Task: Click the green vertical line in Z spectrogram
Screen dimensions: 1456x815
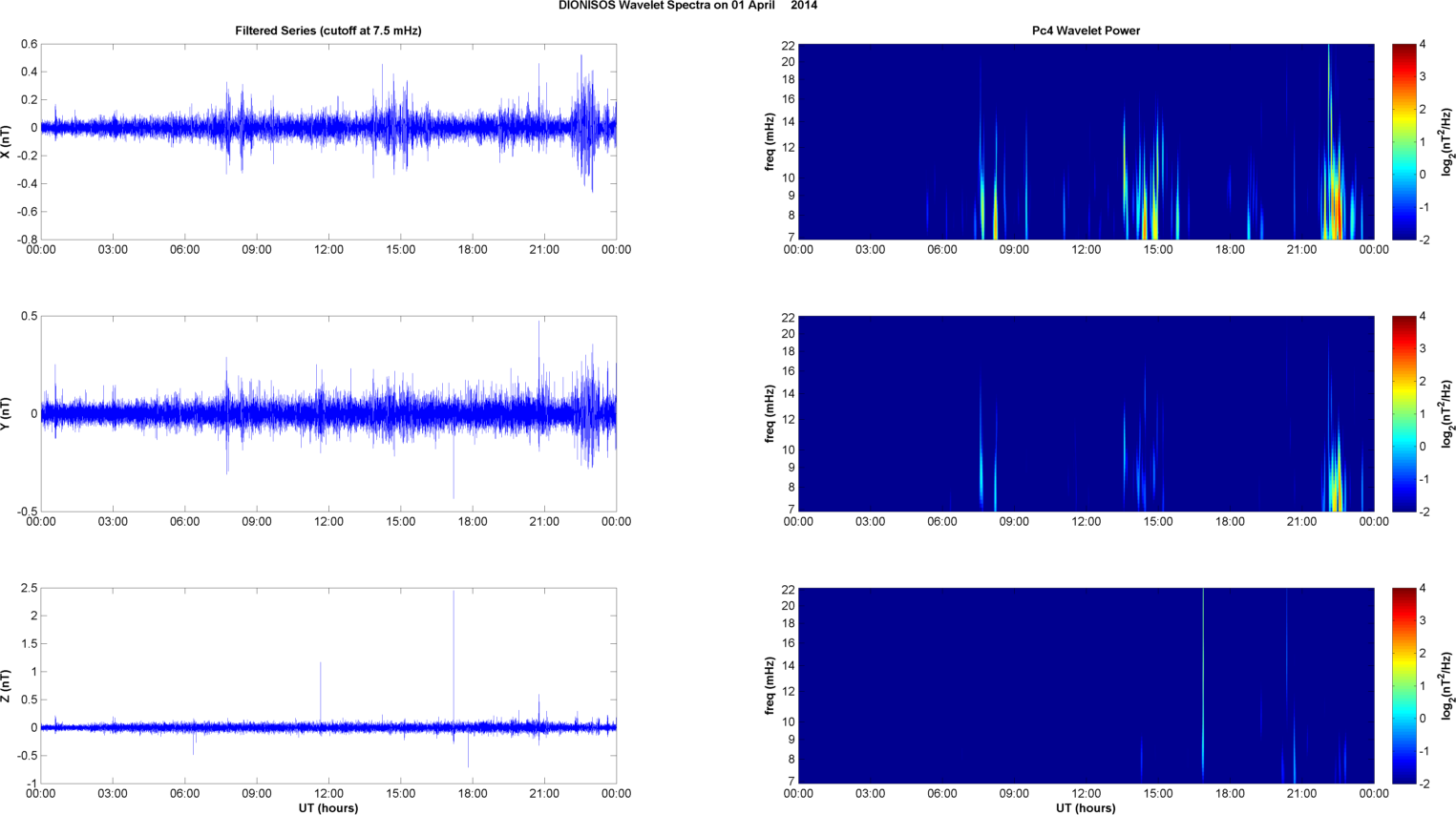Action: (x=1203, y=685)
